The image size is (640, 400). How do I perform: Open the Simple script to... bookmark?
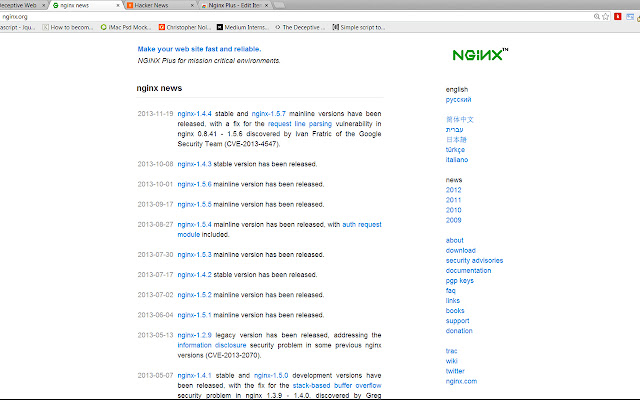(358, 27)
